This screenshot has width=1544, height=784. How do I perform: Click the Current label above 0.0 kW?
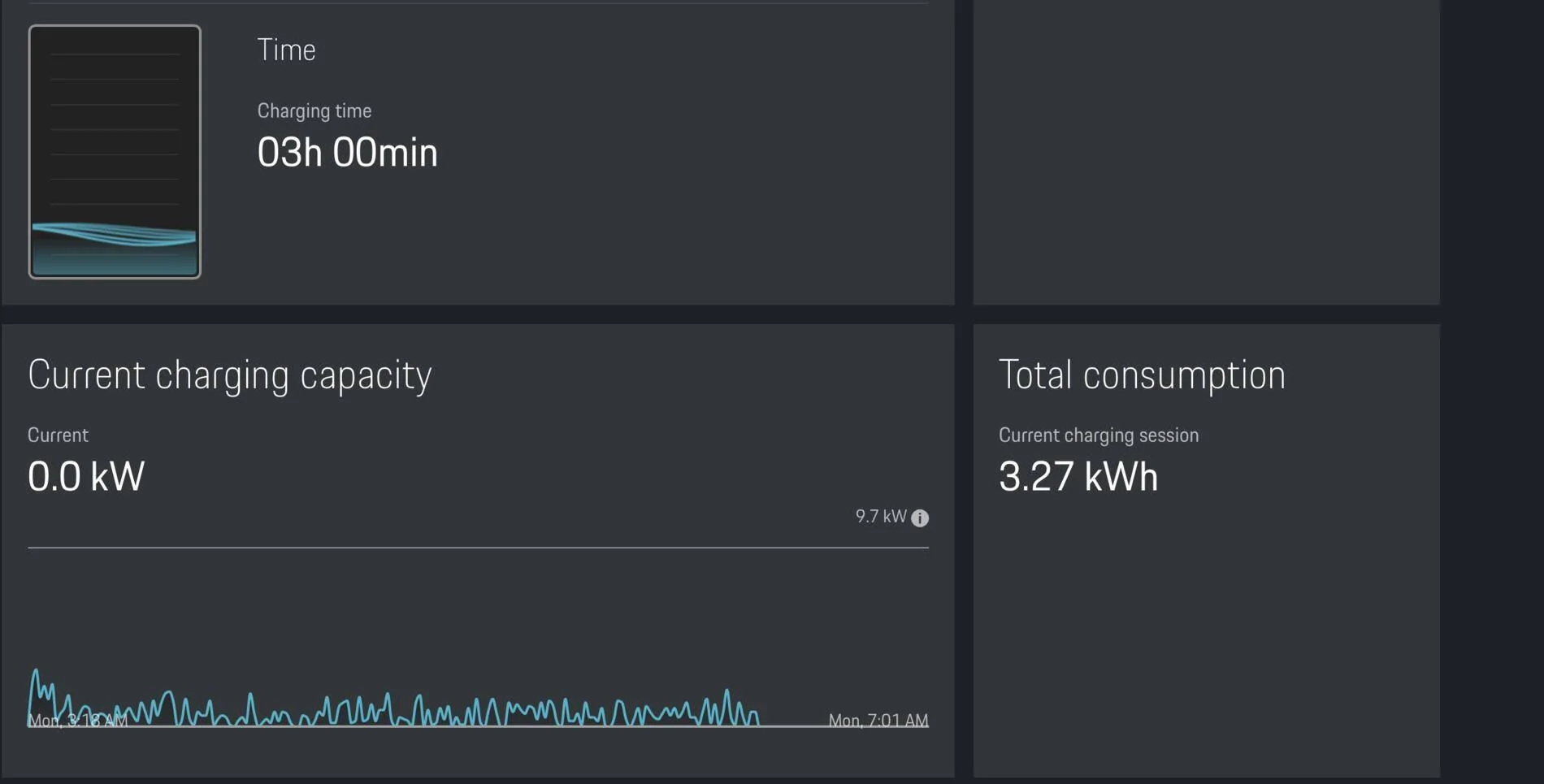58,435
